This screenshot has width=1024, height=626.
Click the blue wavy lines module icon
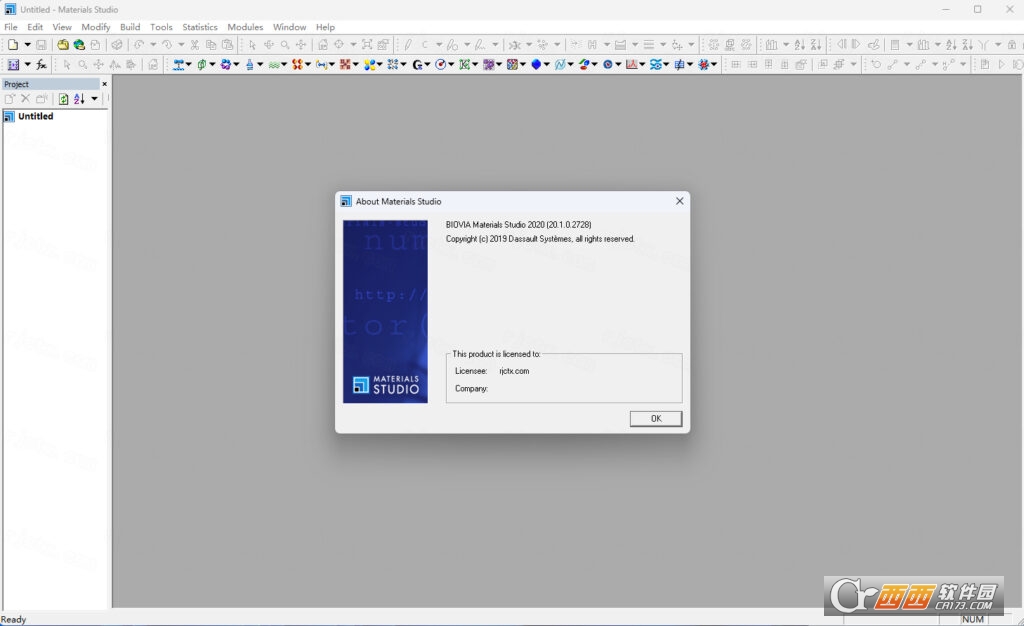click(x=655, y=64)
